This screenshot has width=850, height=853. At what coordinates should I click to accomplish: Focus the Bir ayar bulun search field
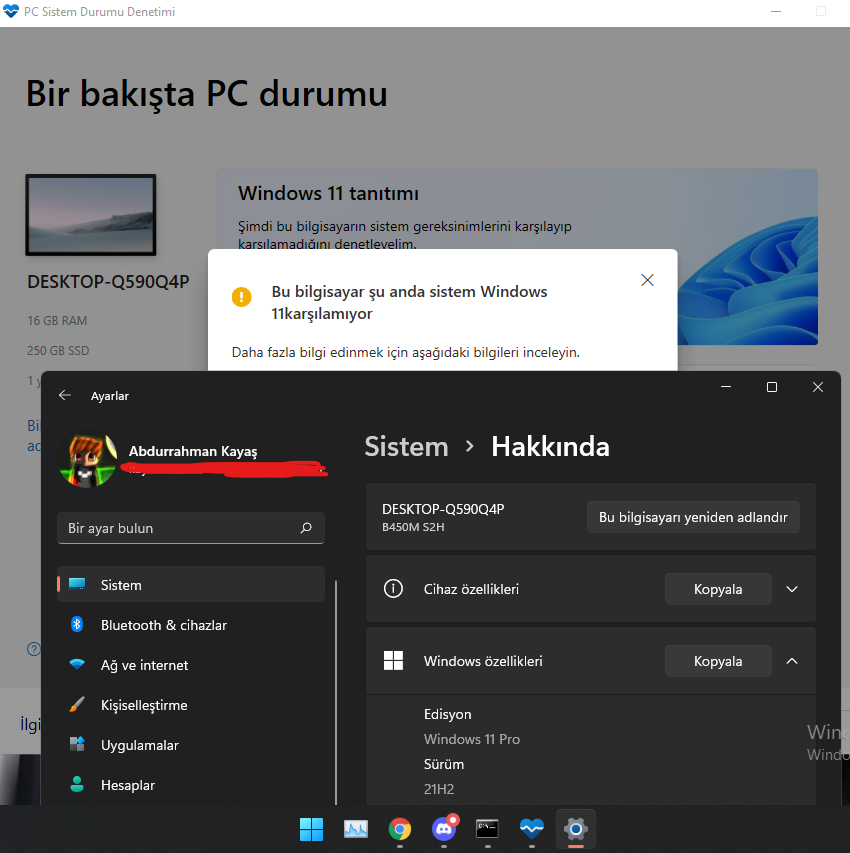191,528
